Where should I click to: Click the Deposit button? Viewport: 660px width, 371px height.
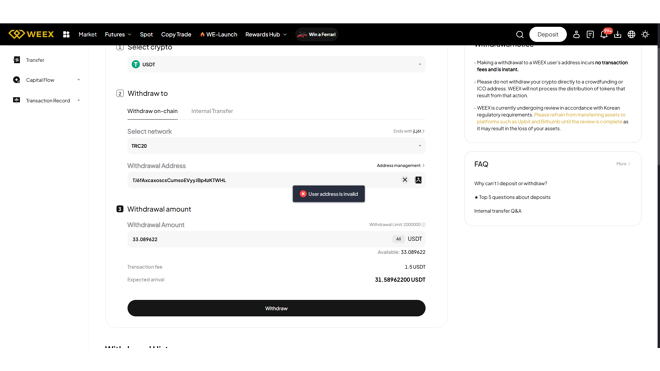(x=548, y=35)
